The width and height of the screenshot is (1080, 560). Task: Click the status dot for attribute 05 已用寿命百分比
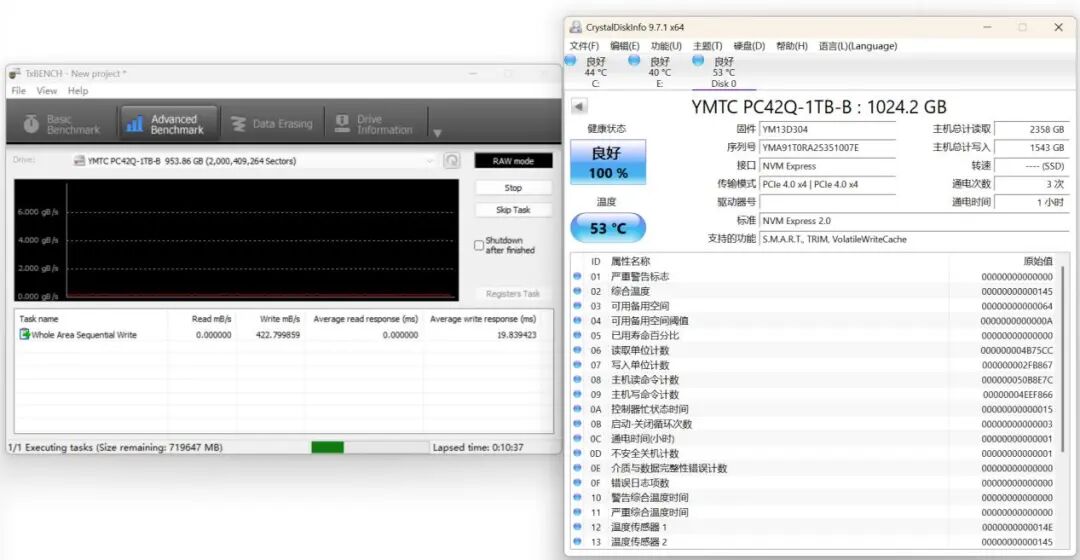click(x=577, y=335)
